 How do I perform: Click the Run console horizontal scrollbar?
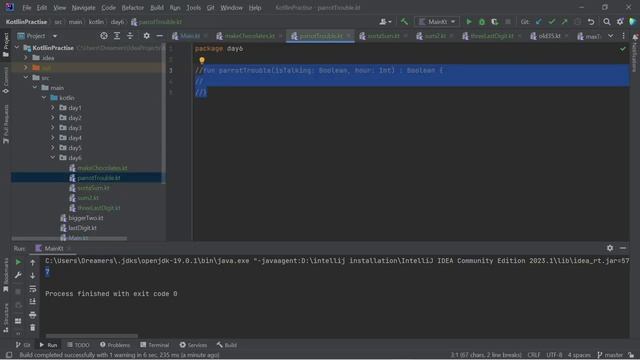pyautogui.click(x=91, y=336)
